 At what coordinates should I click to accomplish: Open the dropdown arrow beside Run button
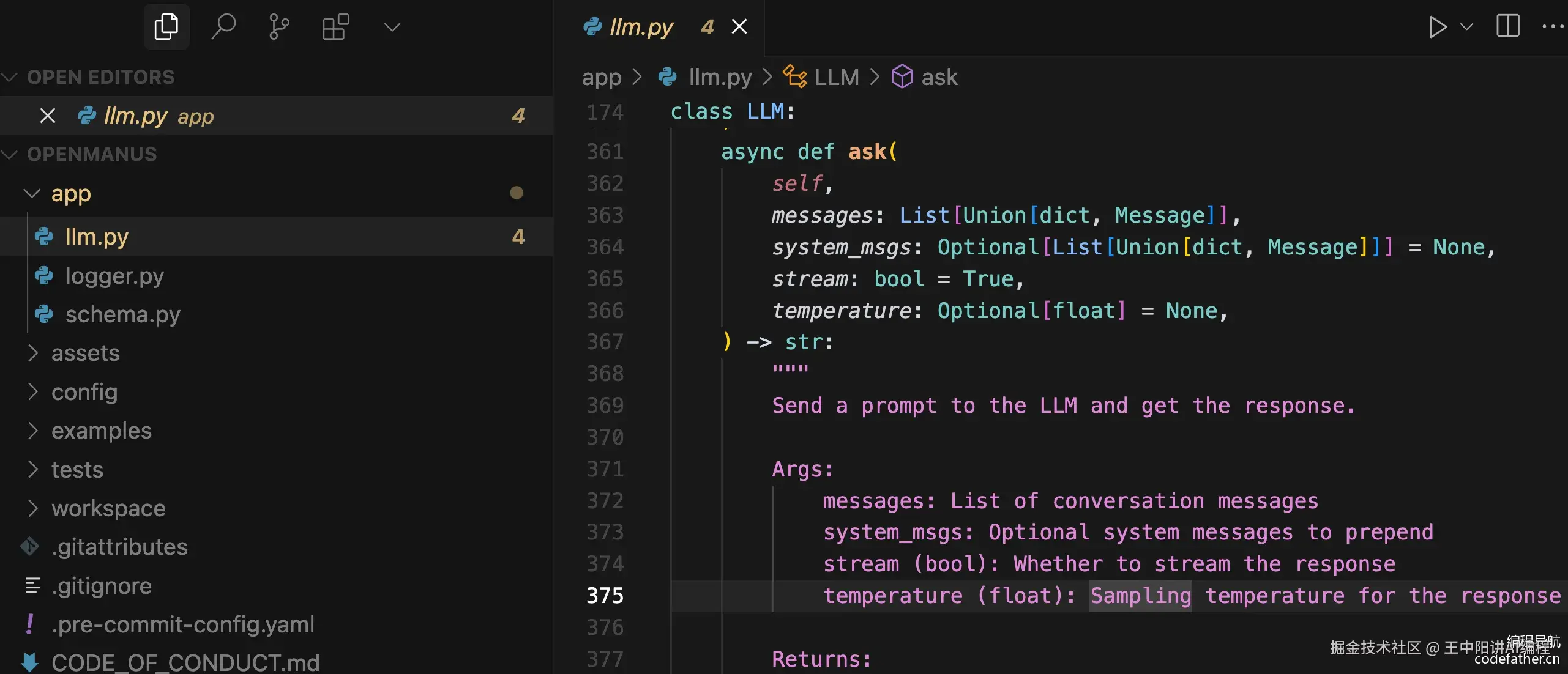pyautogui.click(x=1466, y=27)
